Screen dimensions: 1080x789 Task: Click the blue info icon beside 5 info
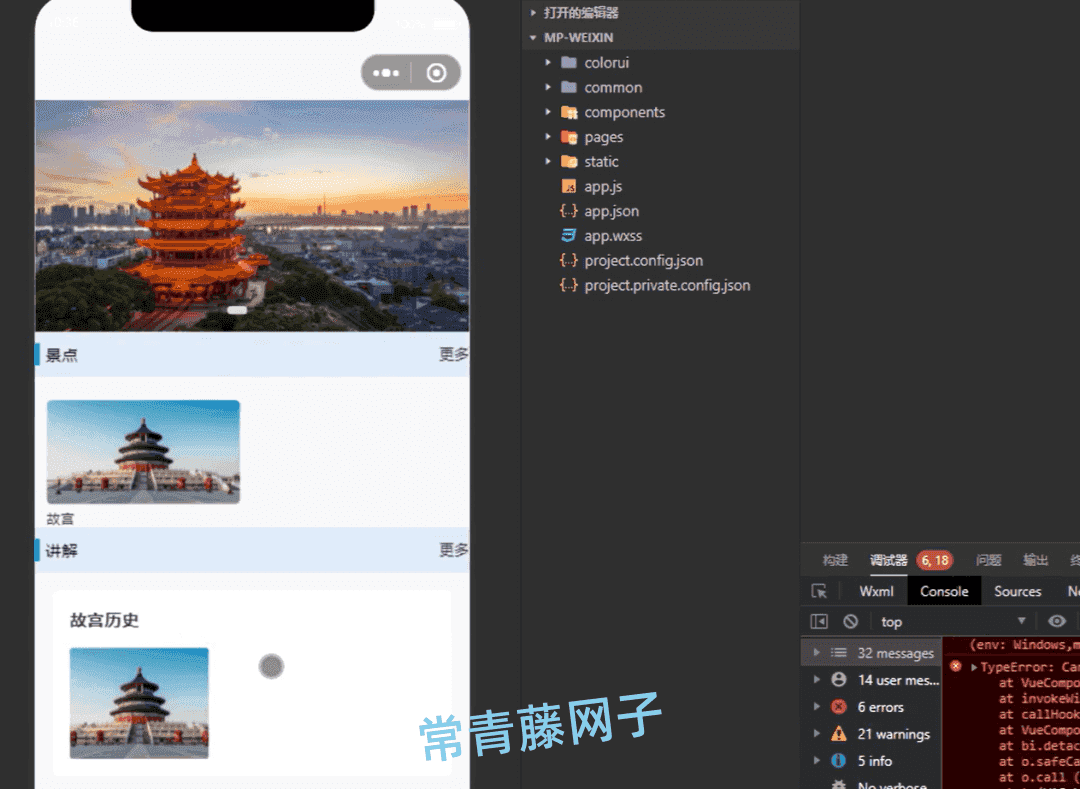click(838, 761)
